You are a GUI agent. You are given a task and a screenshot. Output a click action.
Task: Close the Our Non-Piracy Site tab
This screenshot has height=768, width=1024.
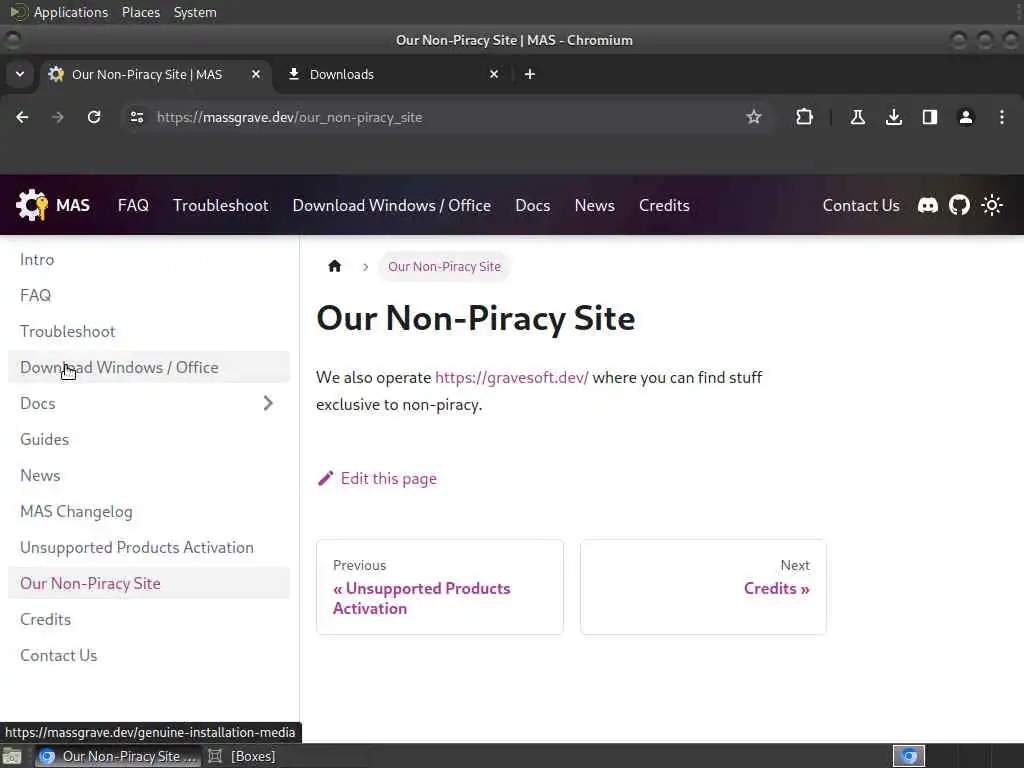[256, 74]
